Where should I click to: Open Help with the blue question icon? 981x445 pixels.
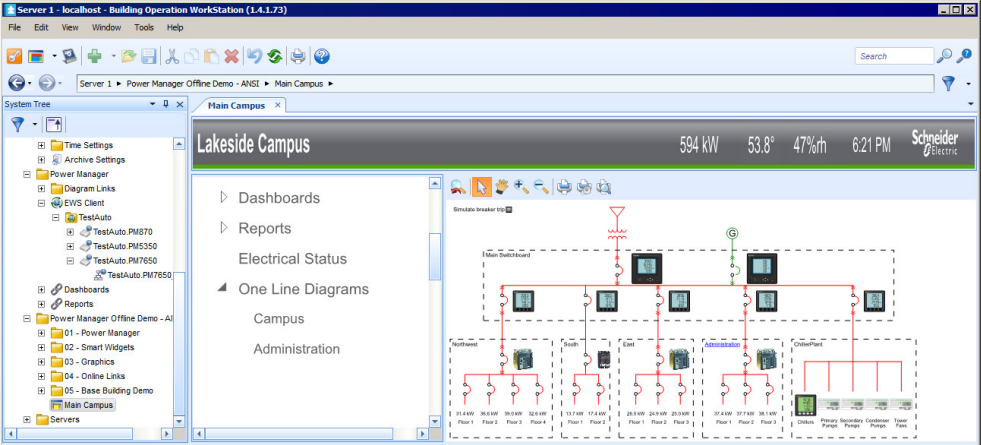coord(322,56)
